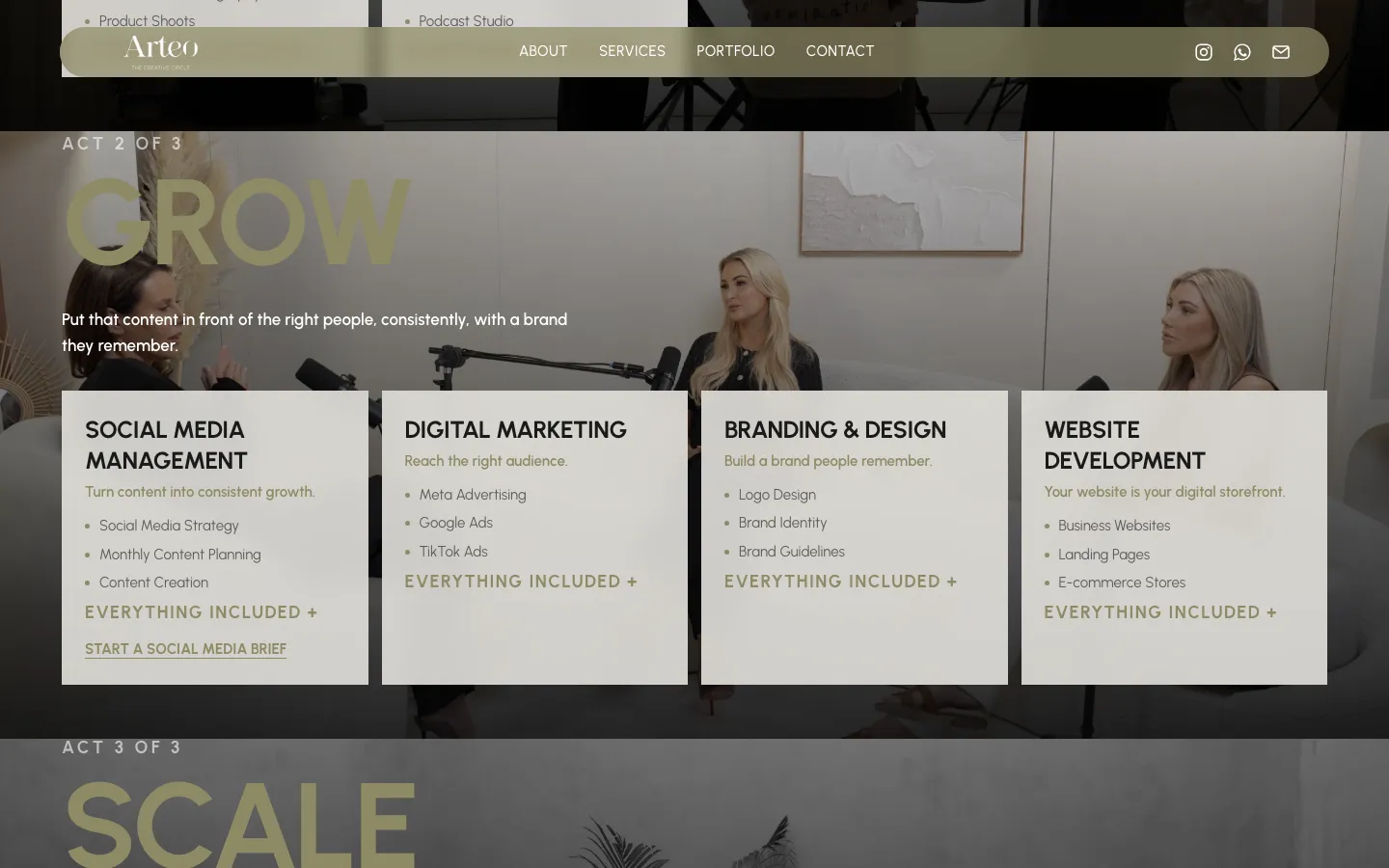Click Your website is your digital storefront text
This screenshot has width=1389, height=868.
pyautogui.click(x=1164, y=492)
